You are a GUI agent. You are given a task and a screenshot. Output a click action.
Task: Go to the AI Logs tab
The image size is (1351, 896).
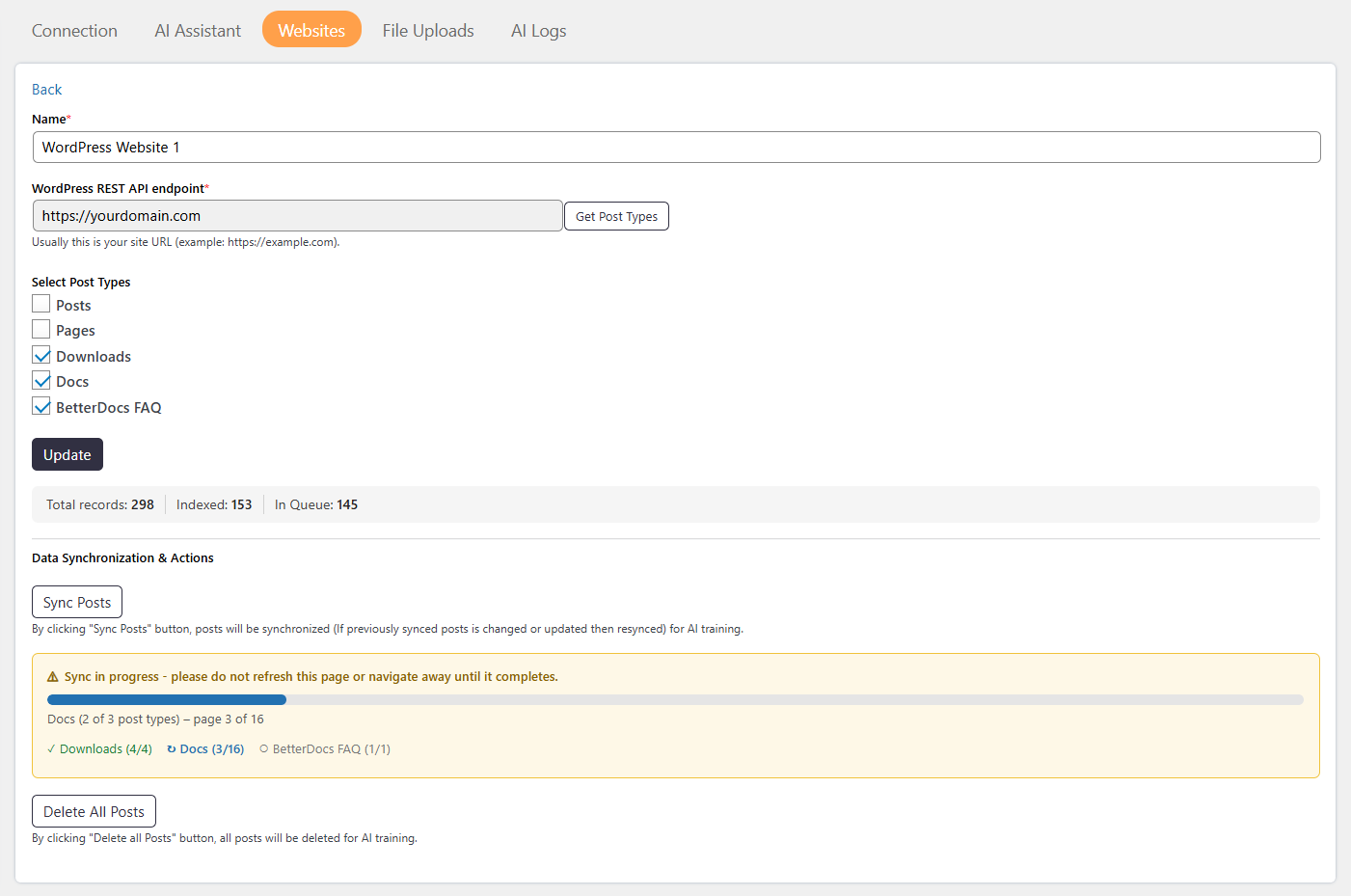[x=539, y=31]
